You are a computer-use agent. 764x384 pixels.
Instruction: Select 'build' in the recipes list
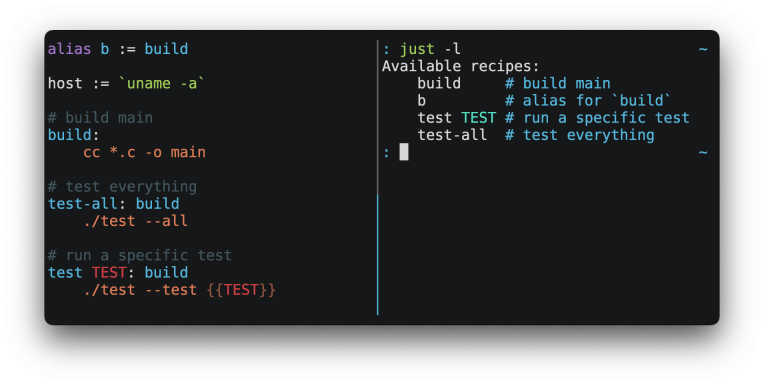tap(439, 83)
